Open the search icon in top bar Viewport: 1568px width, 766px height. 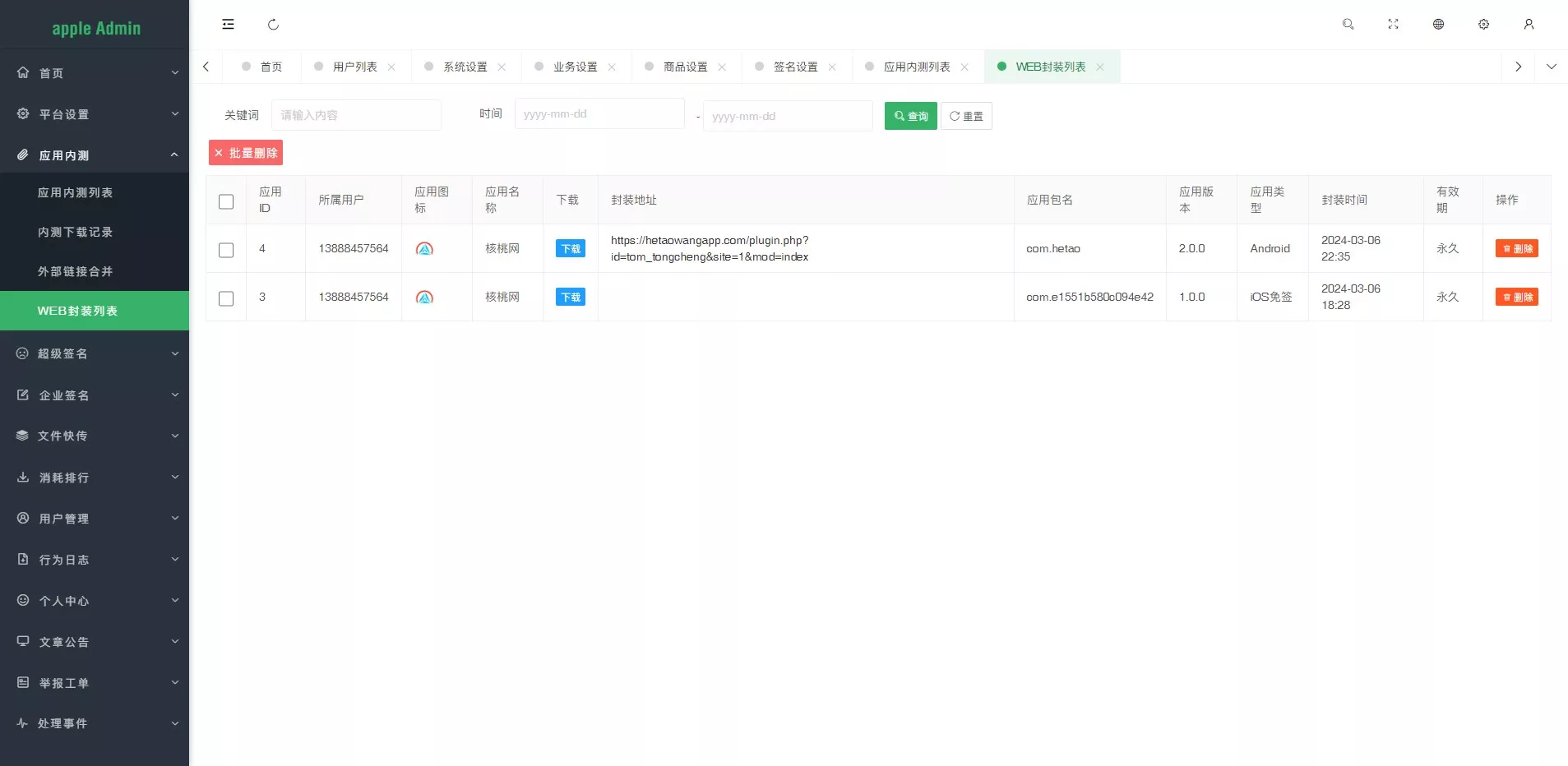[x=1348, y=25]
